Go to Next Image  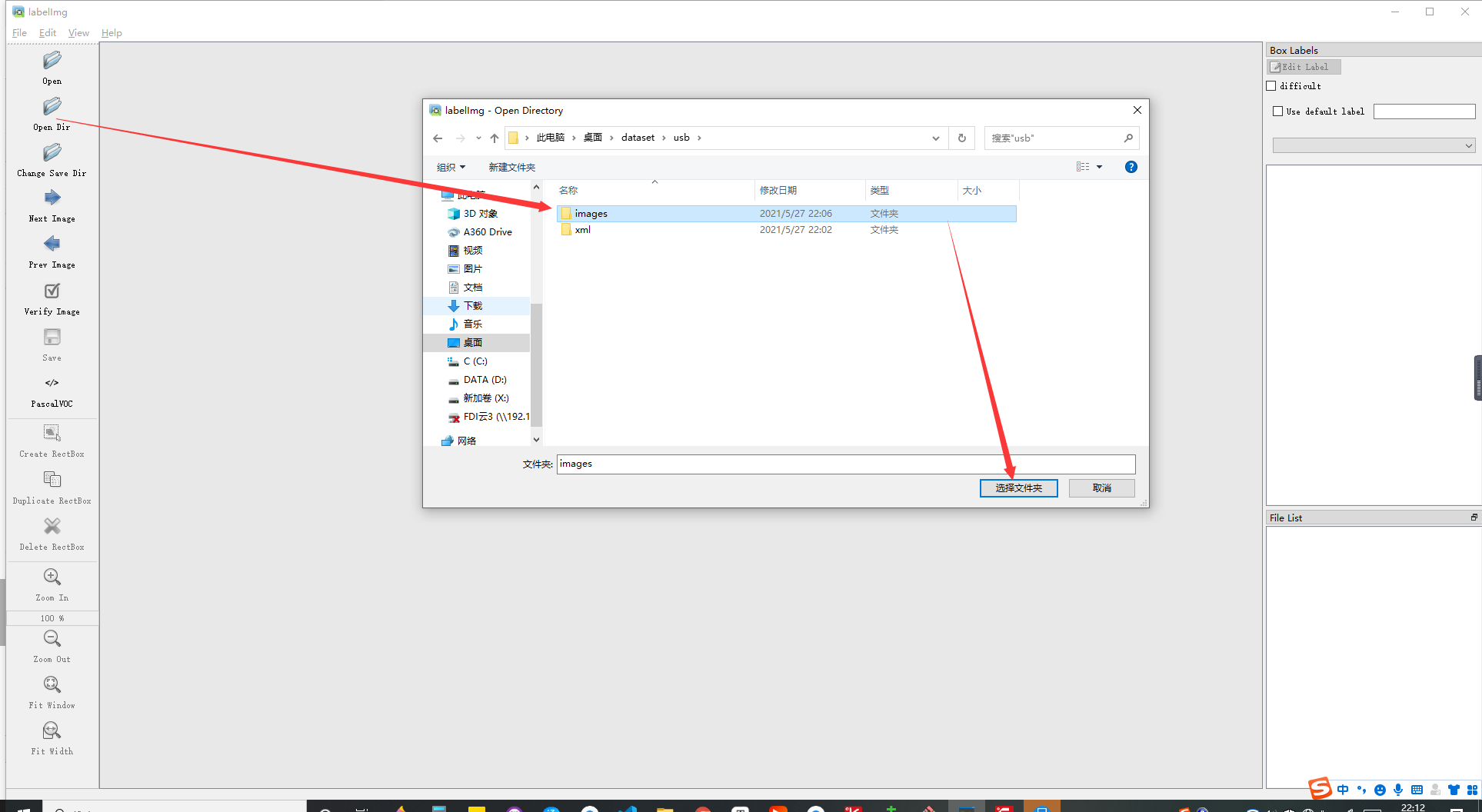pos(52,206)
